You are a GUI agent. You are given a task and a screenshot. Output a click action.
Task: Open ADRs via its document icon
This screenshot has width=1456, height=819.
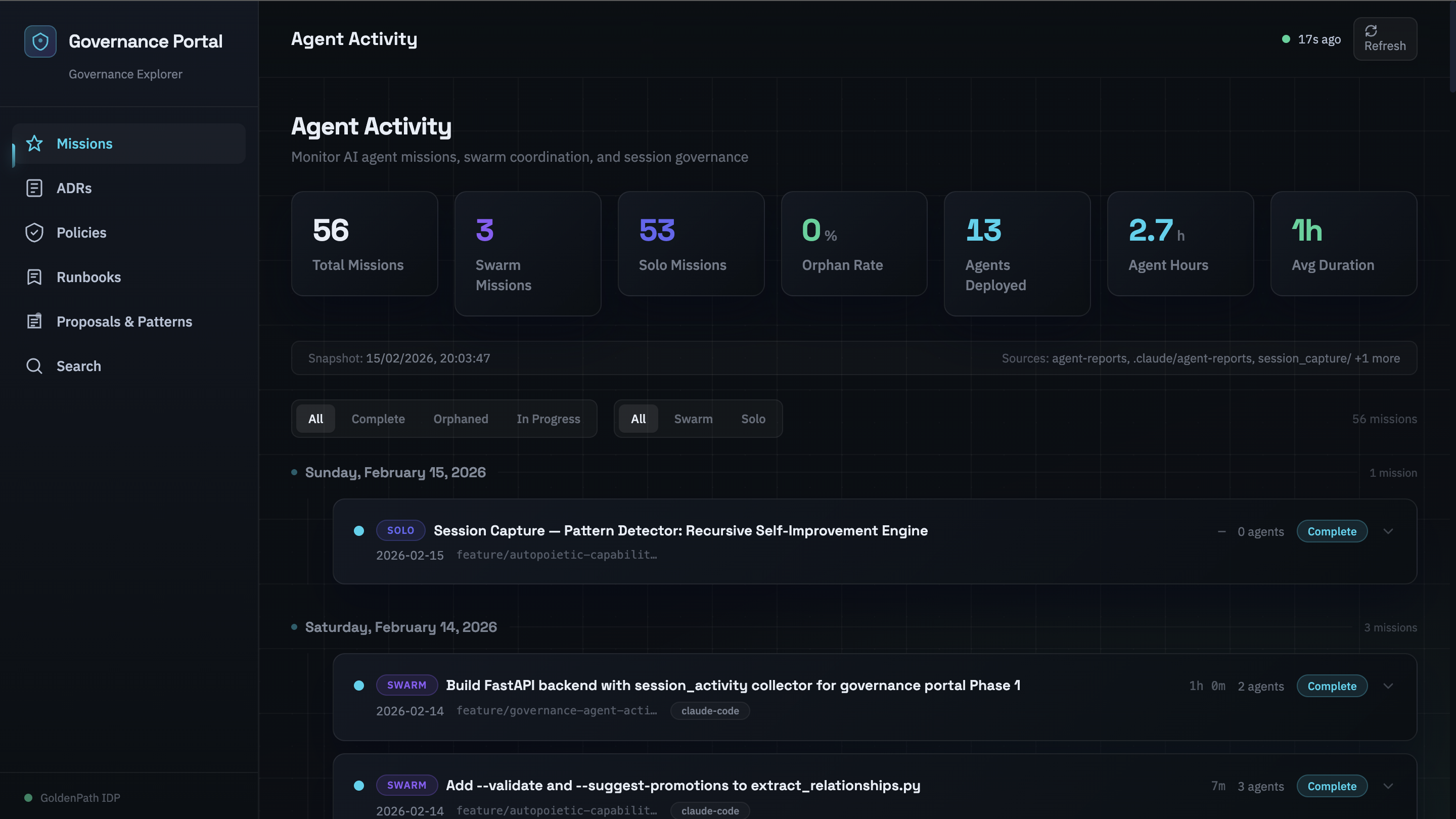pyautogui.click(x=34, y=188)
